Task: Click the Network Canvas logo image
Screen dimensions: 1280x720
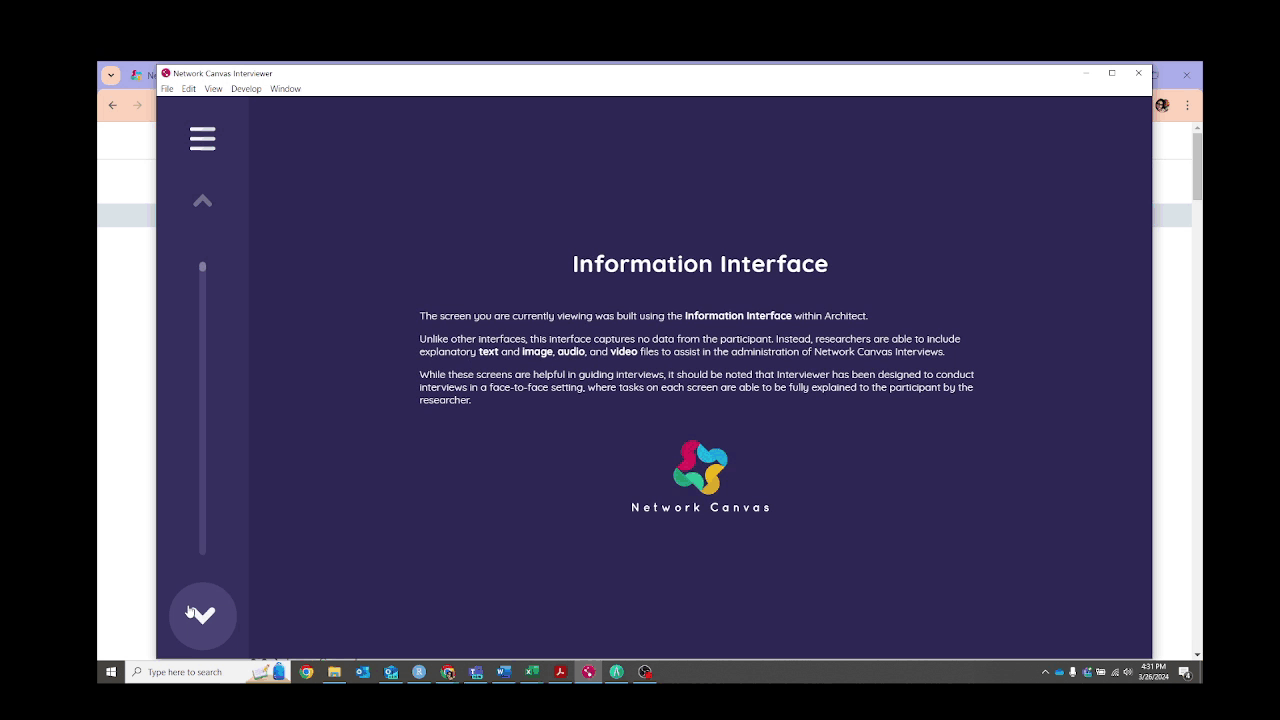Action: click(700, 477)
